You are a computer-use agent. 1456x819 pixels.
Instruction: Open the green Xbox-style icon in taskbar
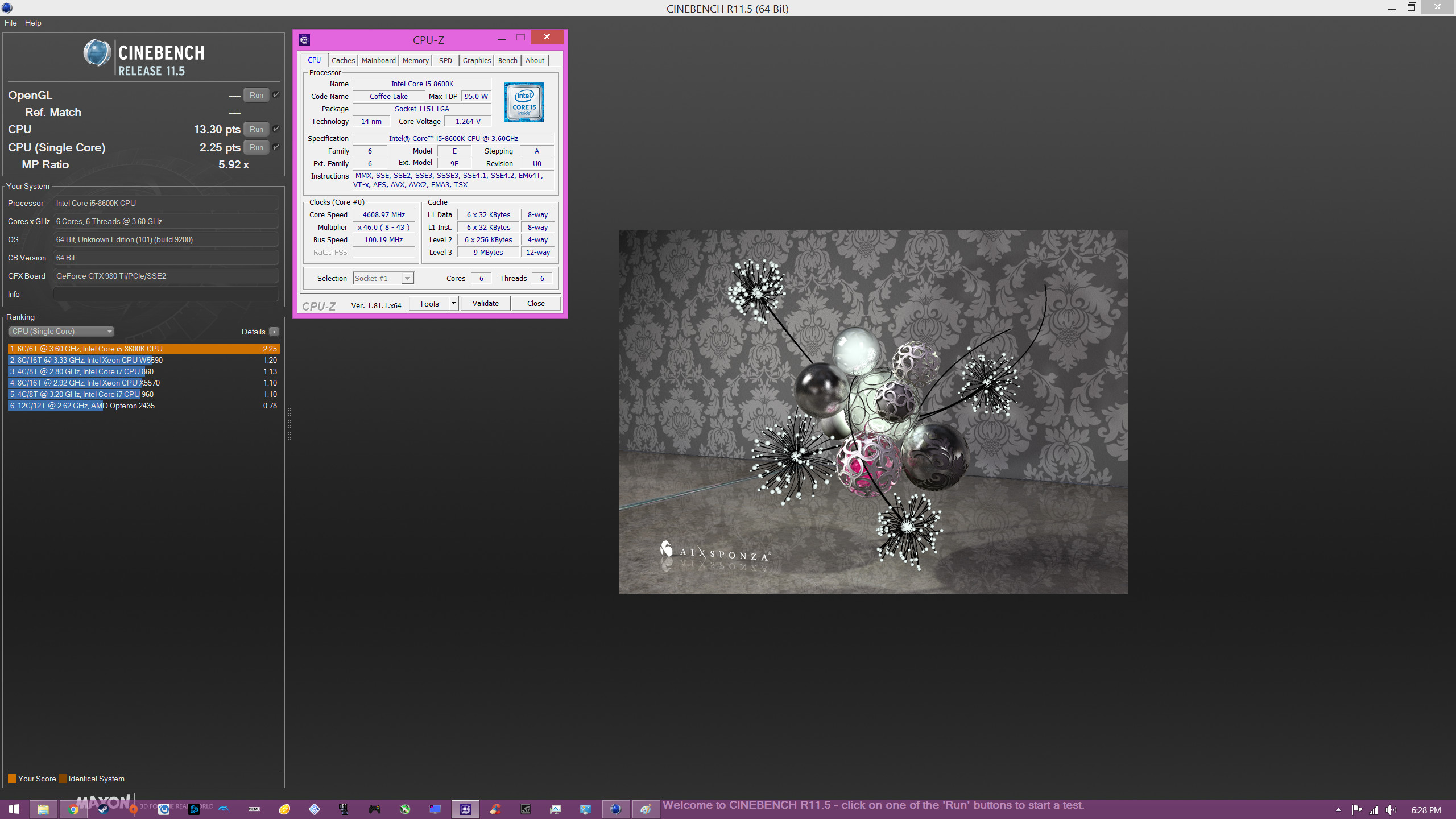point(405,809)
